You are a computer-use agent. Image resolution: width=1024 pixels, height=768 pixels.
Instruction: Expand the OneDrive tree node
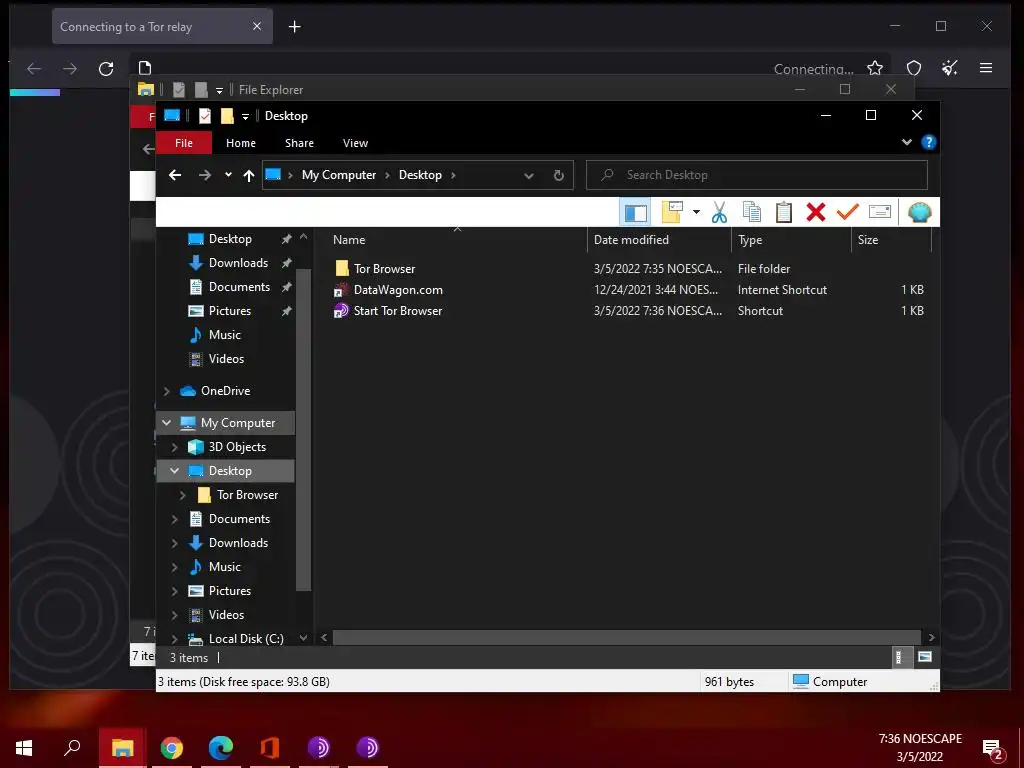coord(167,391)
